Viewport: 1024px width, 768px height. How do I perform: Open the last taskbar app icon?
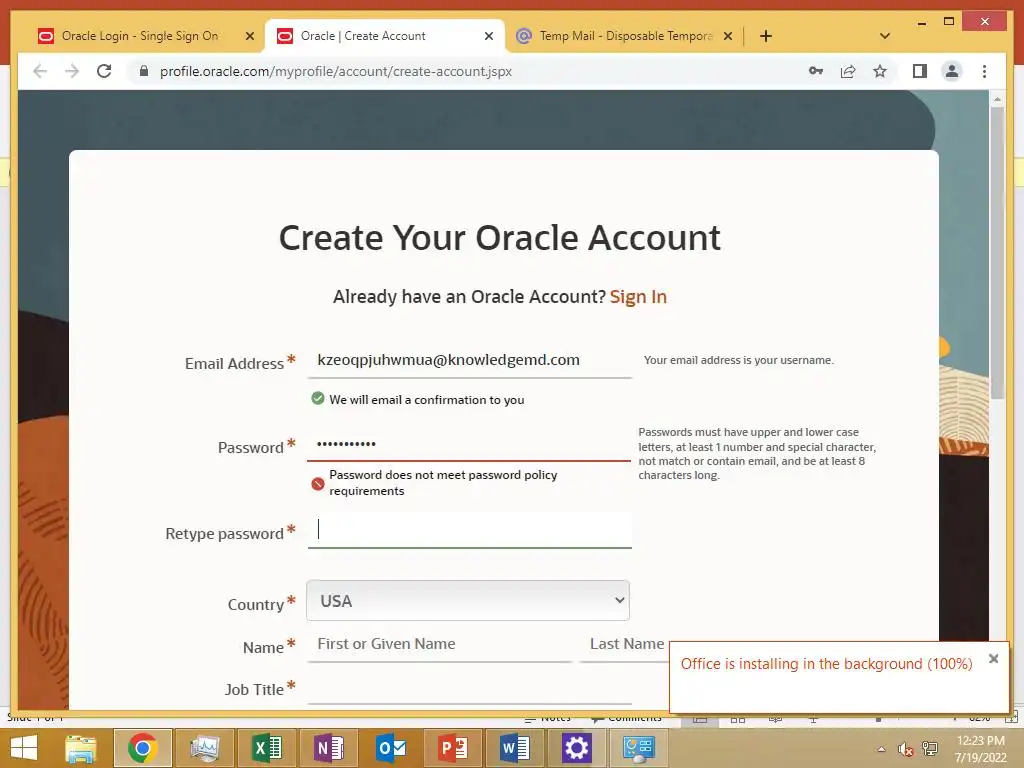click(638, 748)
